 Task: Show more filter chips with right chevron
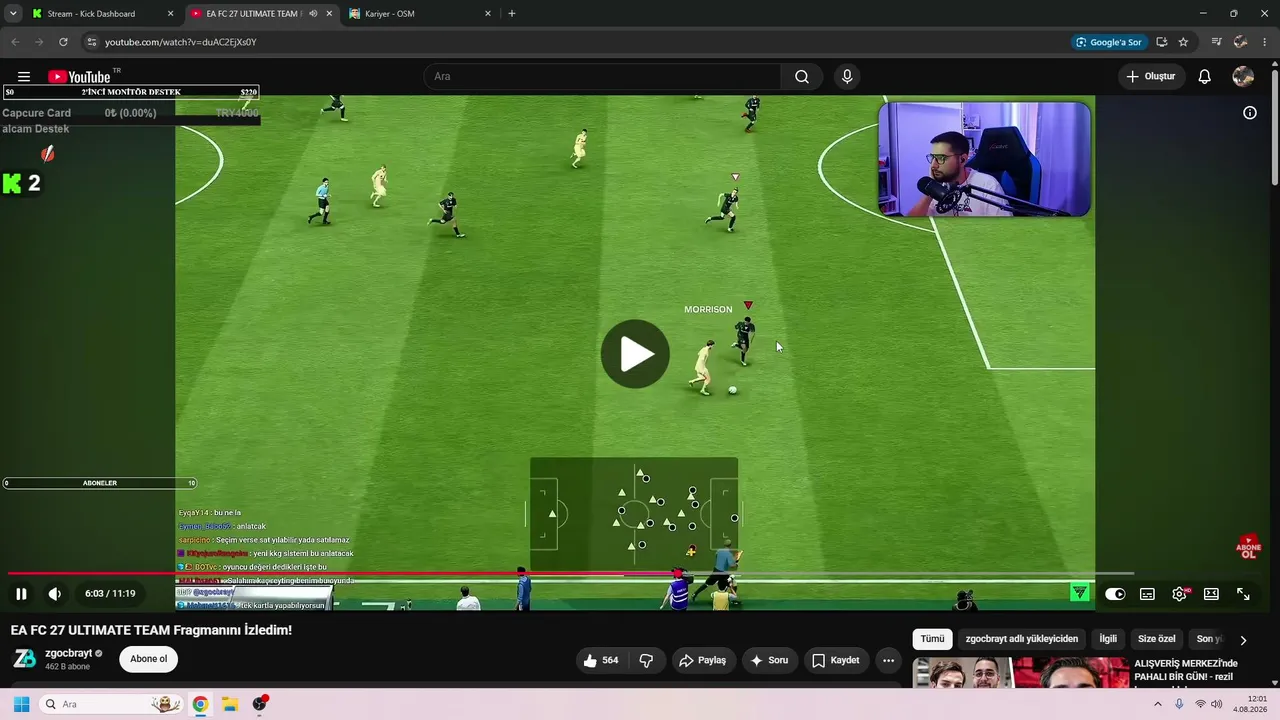pyautogui.click(x=1243, y=640)
